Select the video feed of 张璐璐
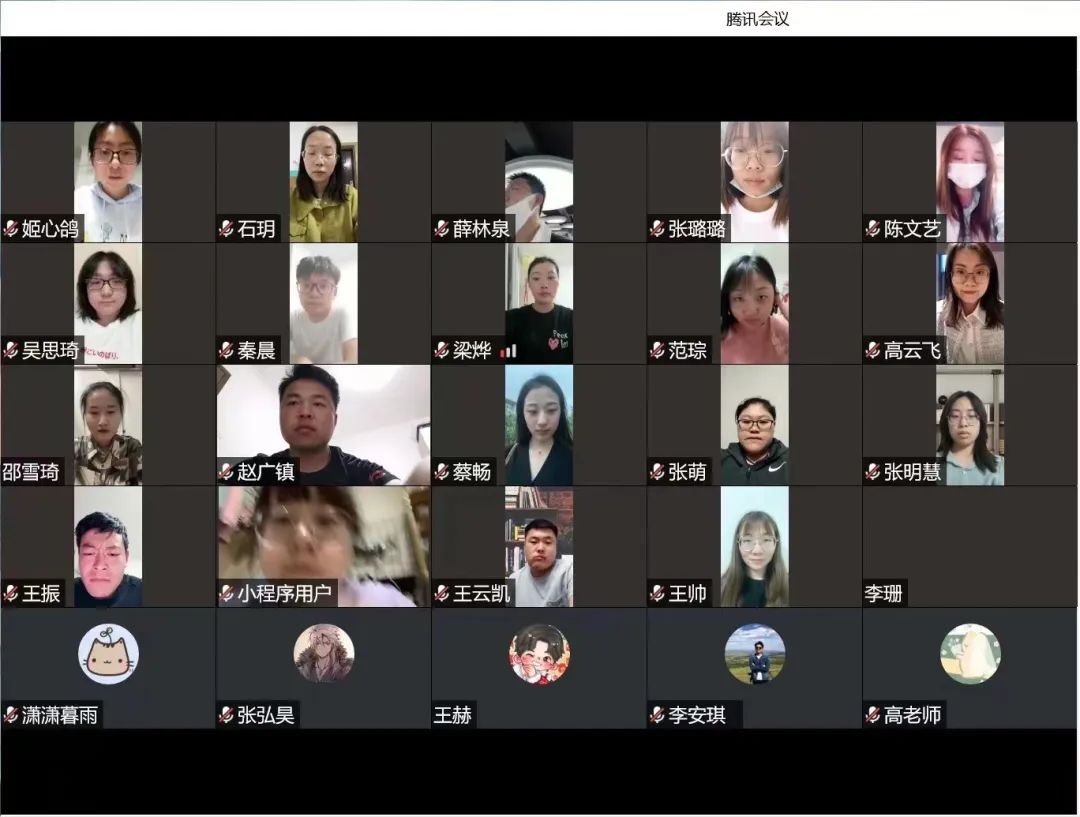The width and height of the screenshot is (1080, 817). click(755, 182)
